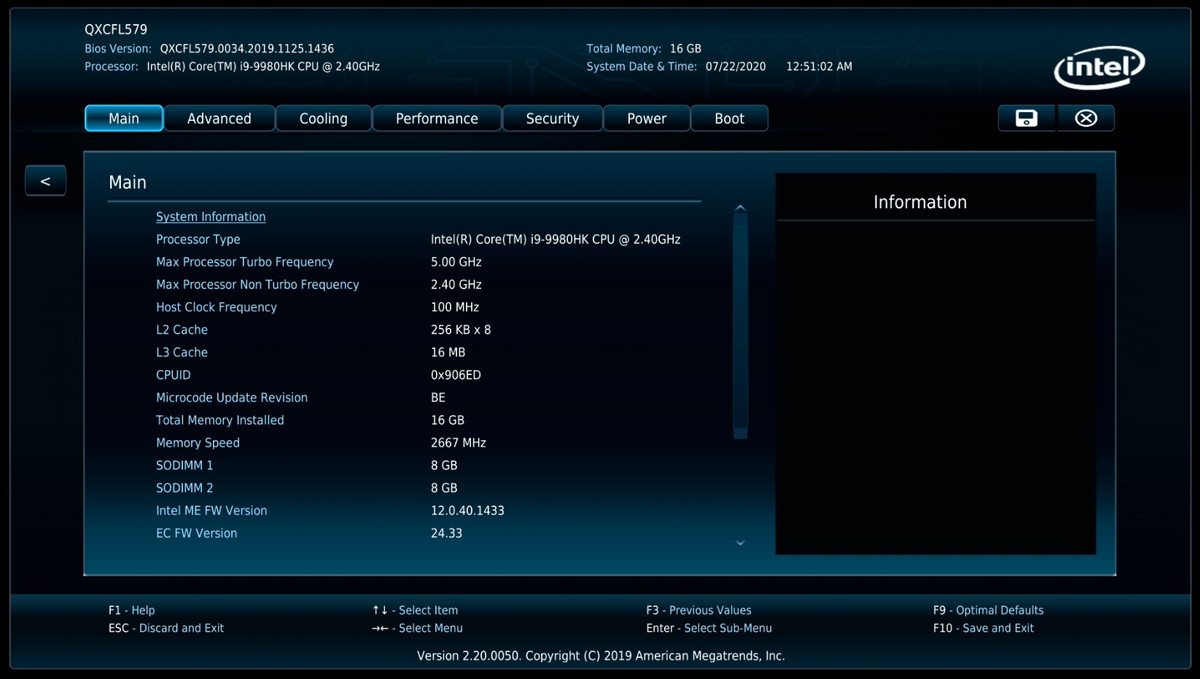Select Max Processor Turbo Frequency label
The width and height of the screenshot is (1200, 679).
click(245, 262)
